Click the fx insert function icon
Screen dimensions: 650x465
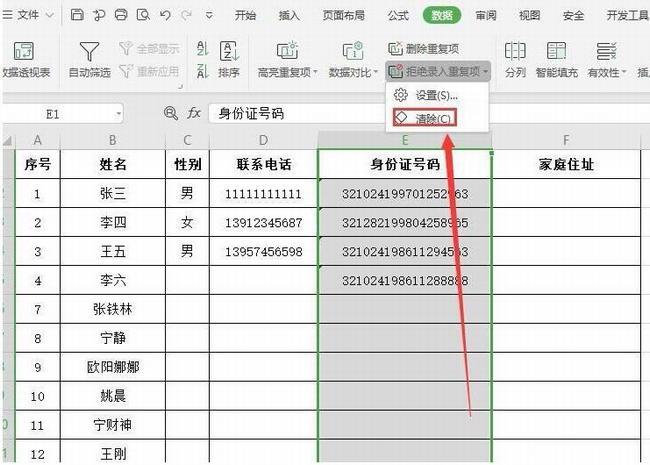point(194,113)
